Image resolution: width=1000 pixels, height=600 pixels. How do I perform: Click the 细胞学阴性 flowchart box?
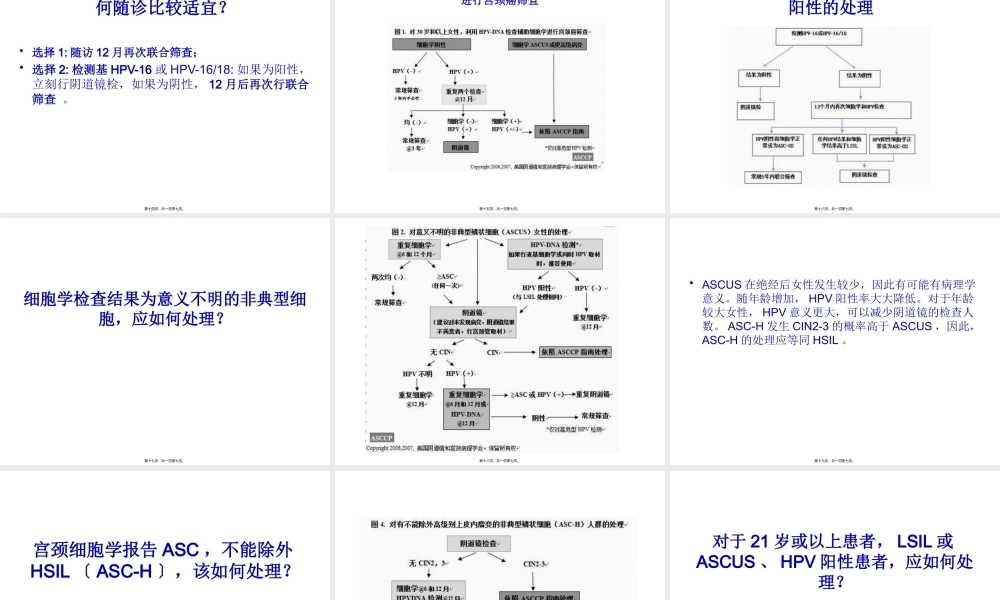coord(431,44)
